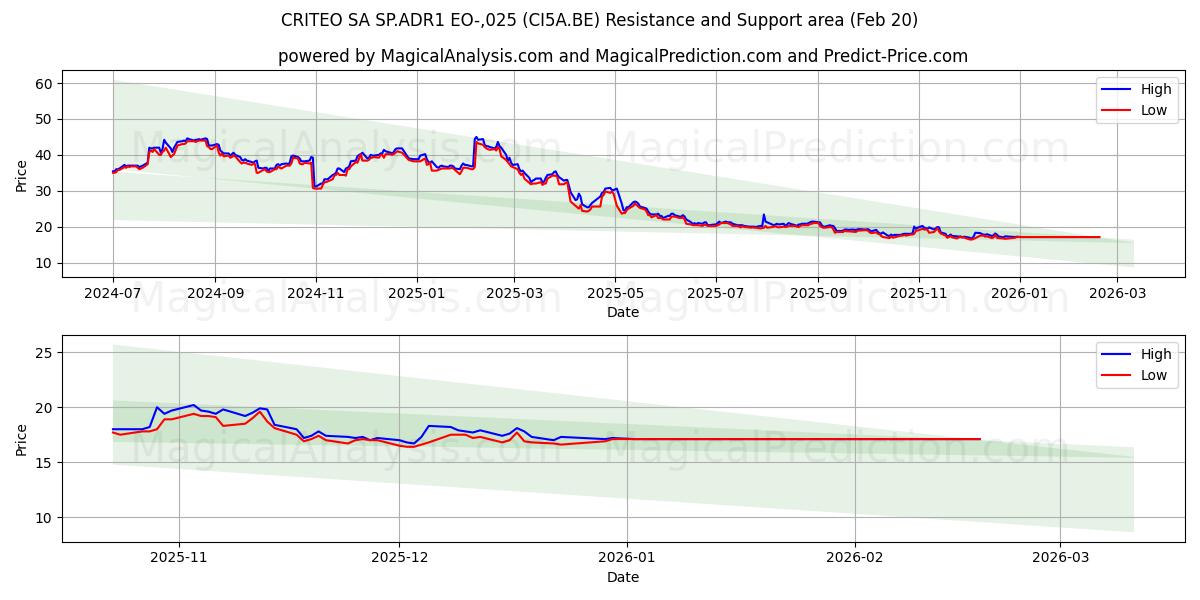Click the '30' y-axis tick on top chart
The width and height of the screenshot is (1200, 600).
pyautogui.click(x=43, y=192)
